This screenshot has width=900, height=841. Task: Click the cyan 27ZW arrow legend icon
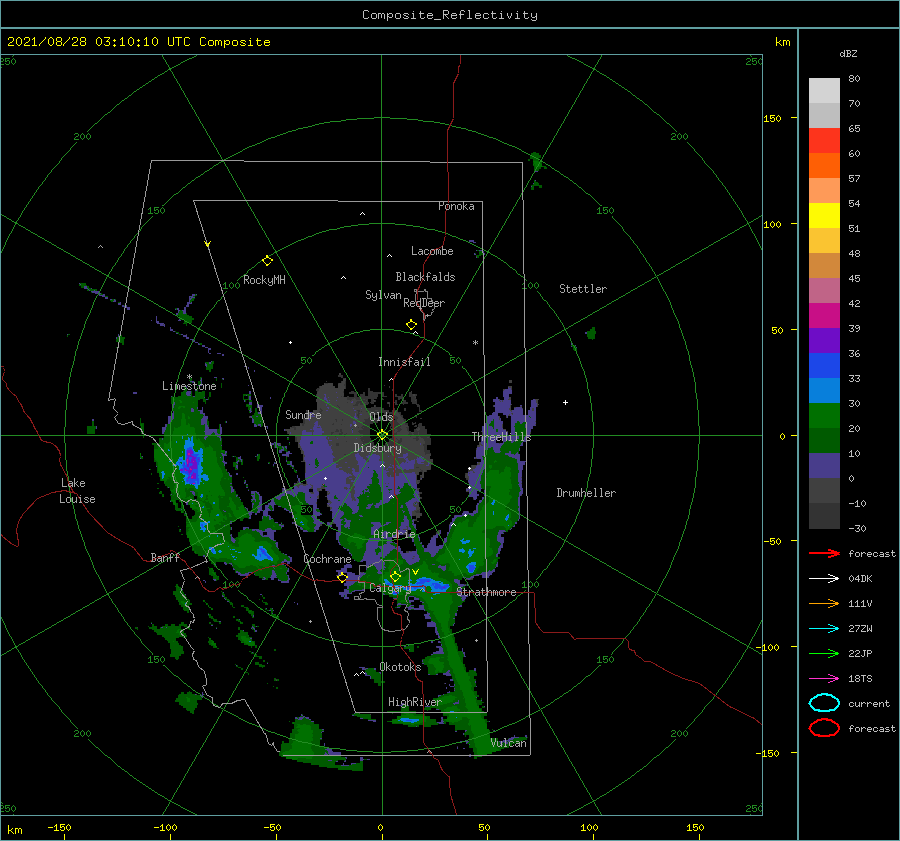click(824, 629)
